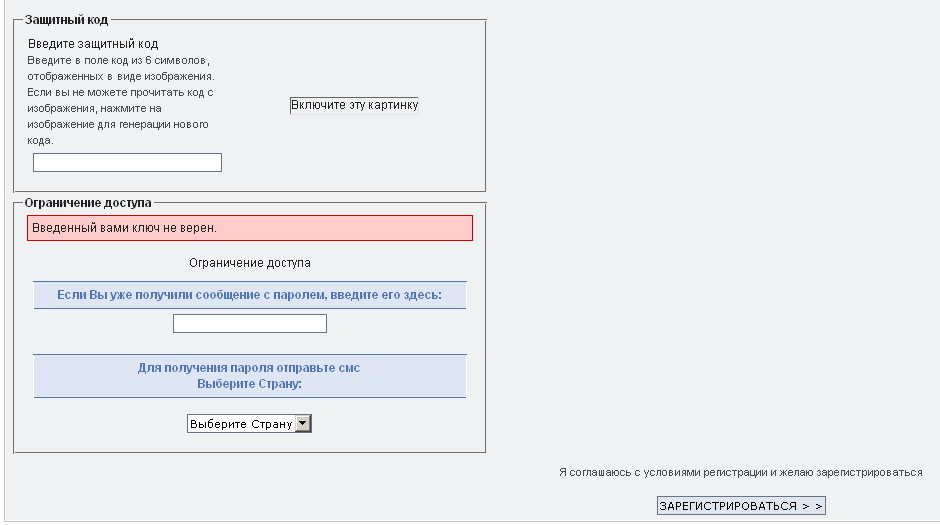Click the arrow button of the country dropdown
Screen dimensions: 940x525
304,424
